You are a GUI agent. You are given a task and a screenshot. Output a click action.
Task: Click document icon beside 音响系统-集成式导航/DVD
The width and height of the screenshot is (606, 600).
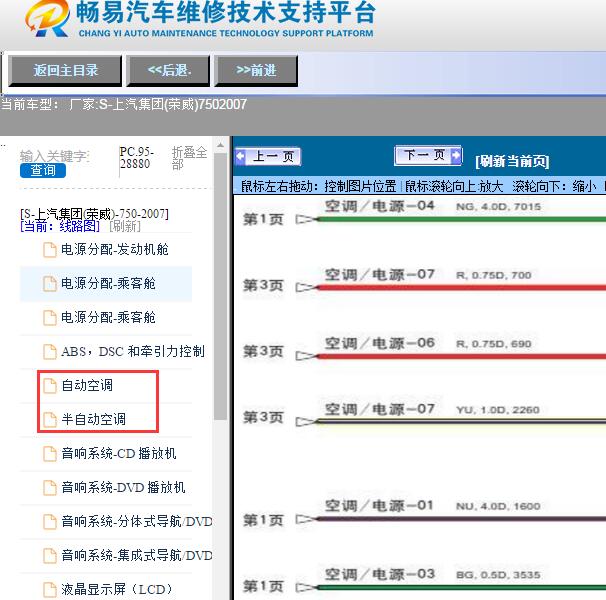click(49, 556)
